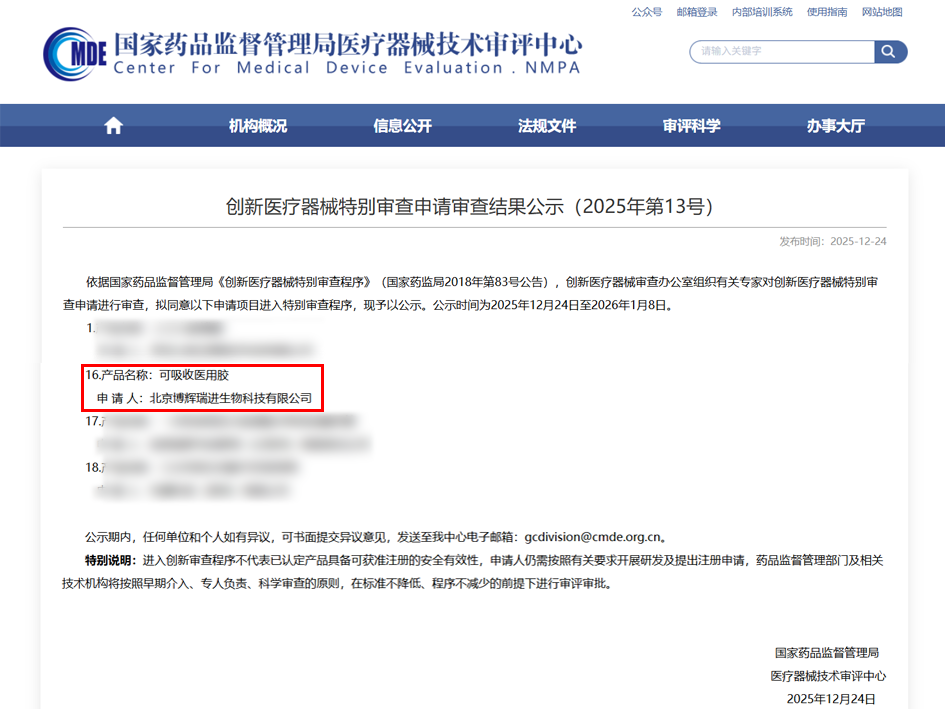Open the 邮箱登录 link
Screen dimensions: 945x709
tap(697, 12)
